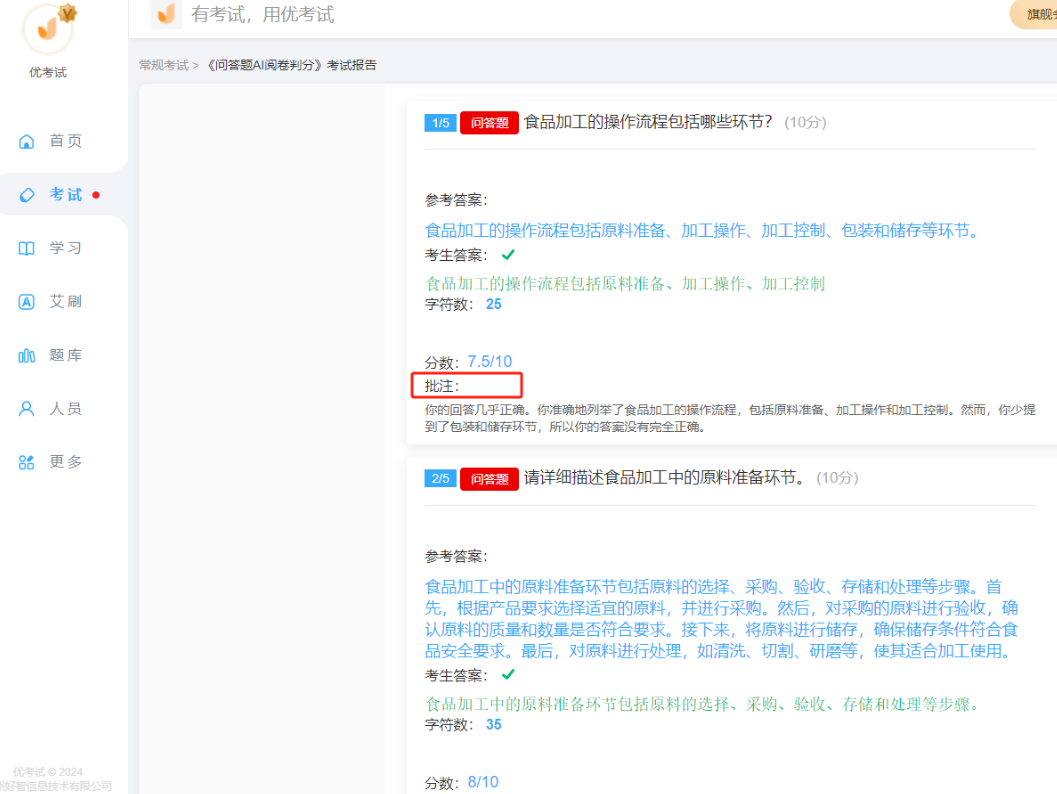
Task: Select the 艾刷 sidebar icon
Action: (x=26, y=301)
